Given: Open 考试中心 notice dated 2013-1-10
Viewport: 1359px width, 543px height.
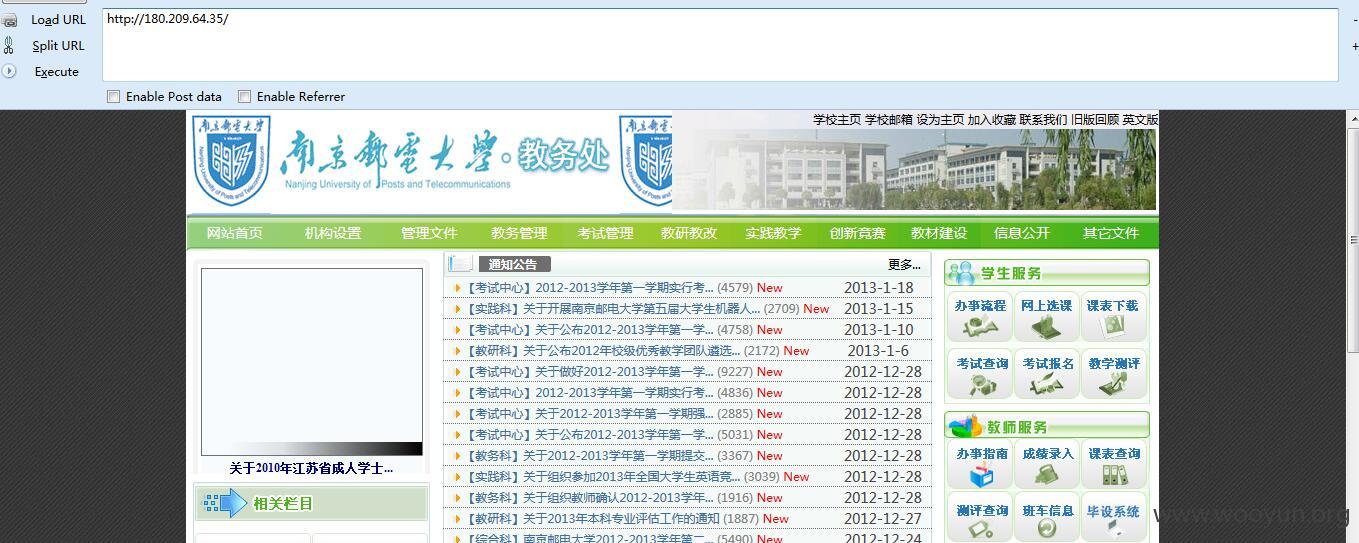Looking at the screenshot, I should pyautogui.click(x=590, y=329).
